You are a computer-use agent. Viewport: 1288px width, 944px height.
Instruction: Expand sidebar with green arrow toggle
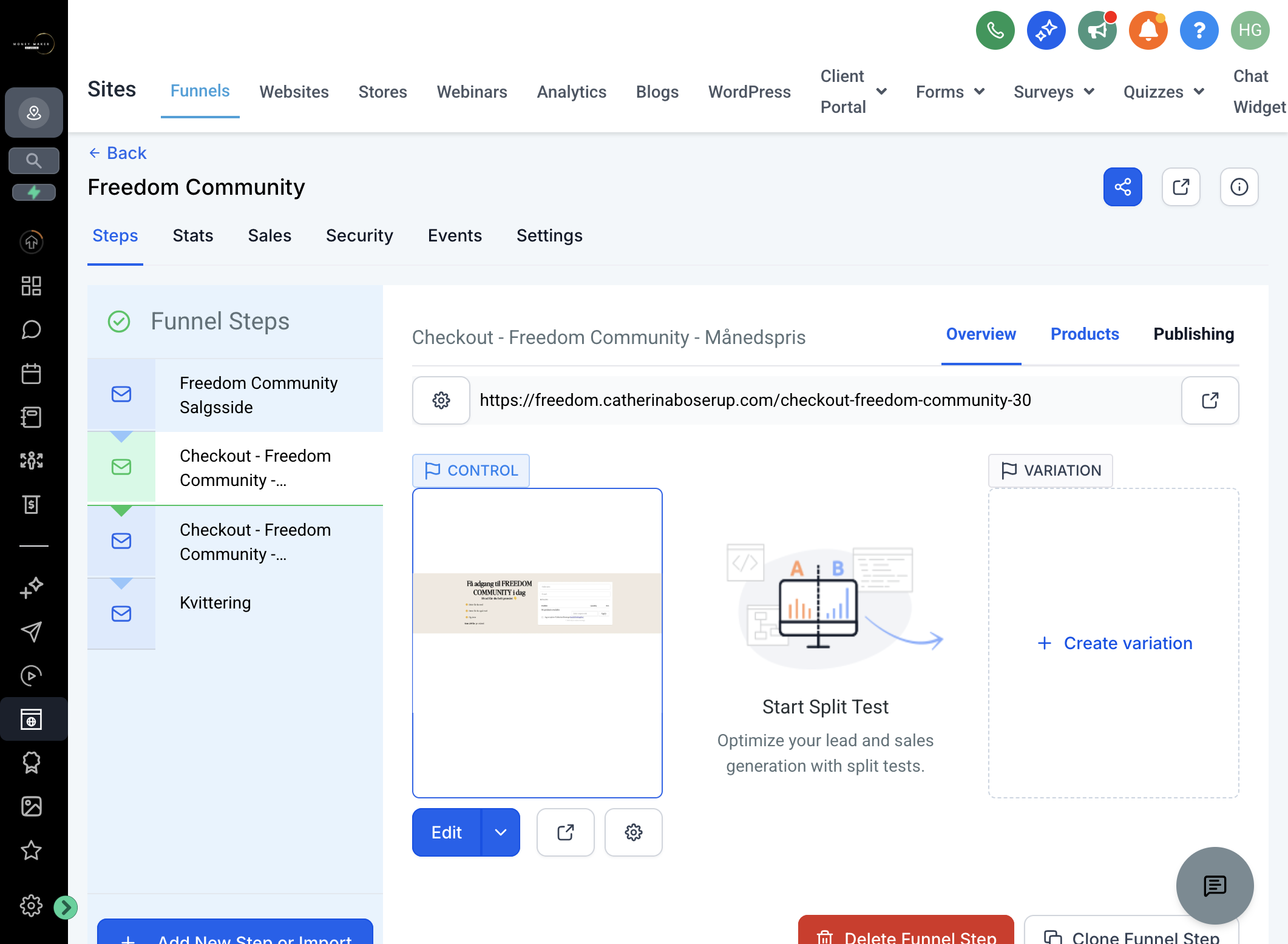65,908
